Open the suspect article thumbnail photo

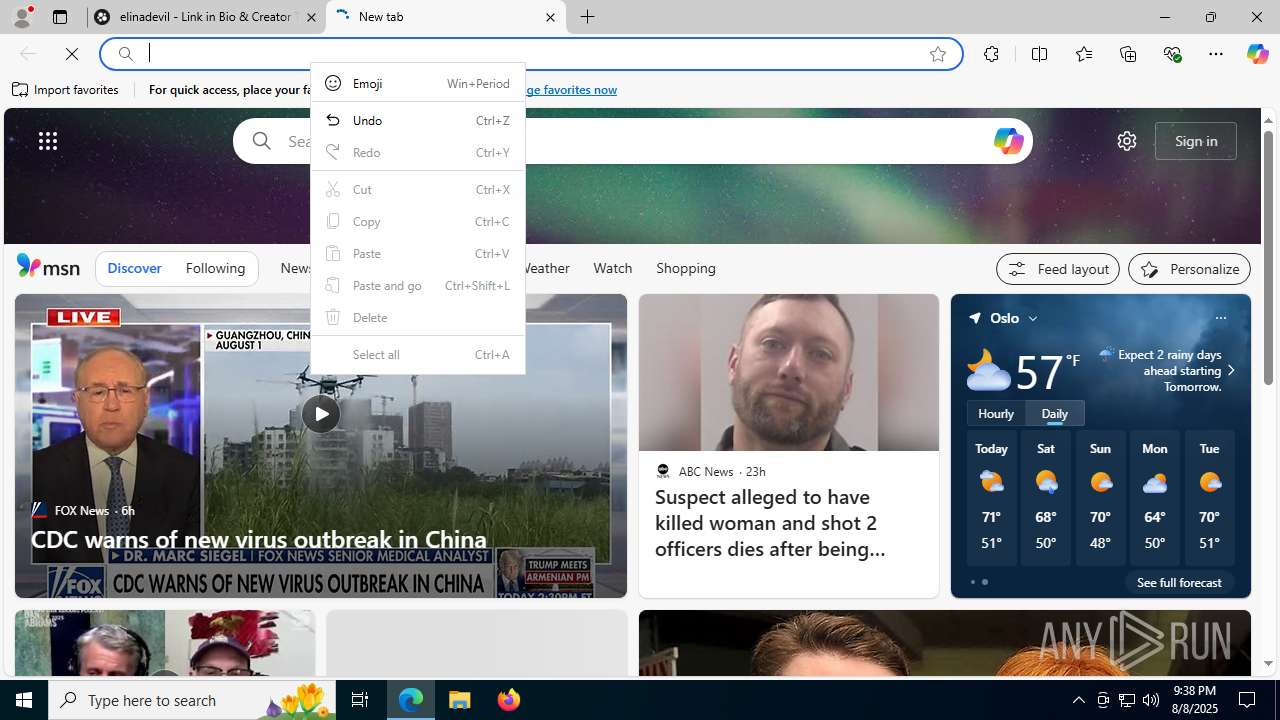click(788, 372)
